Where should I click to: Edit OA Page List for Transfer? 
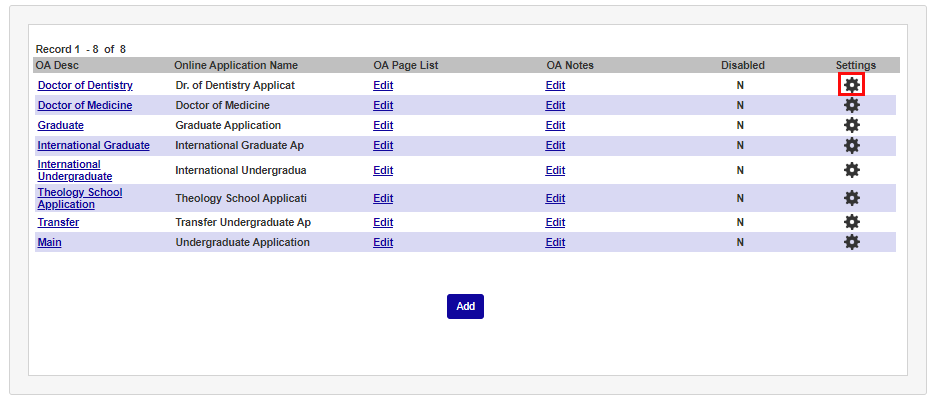tap(383, 222)
